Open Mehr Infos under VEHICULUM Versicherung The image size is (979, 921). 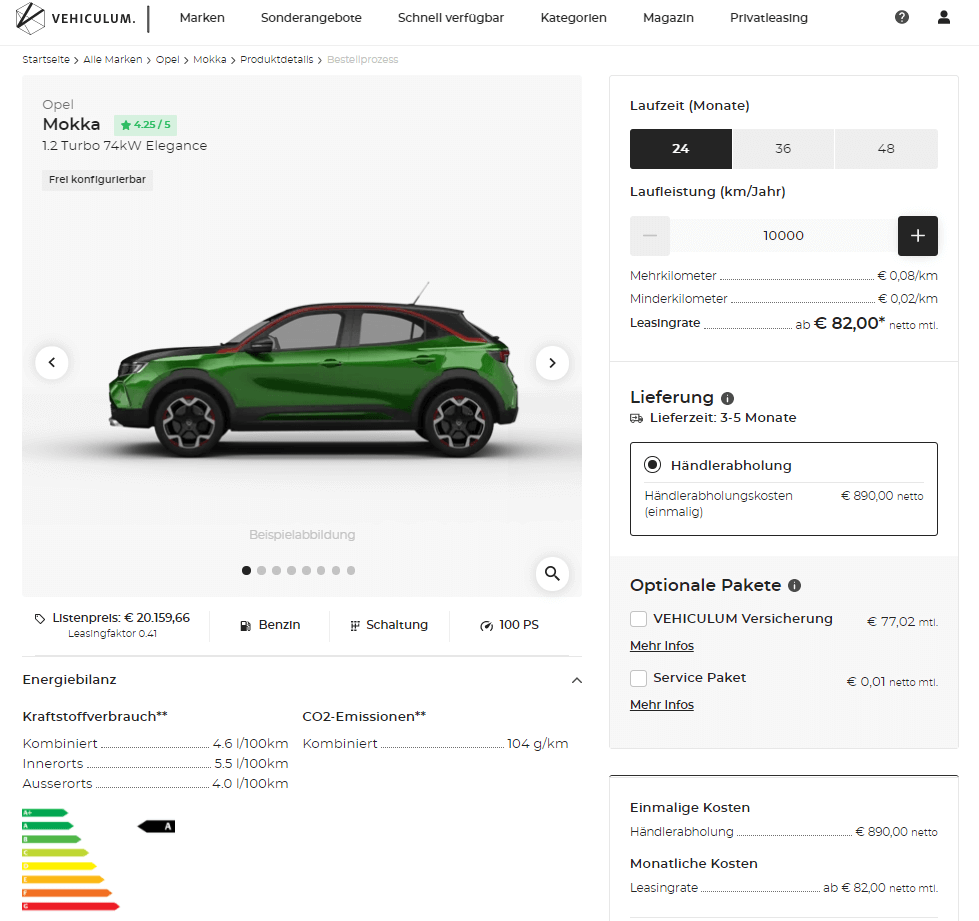[662, 646]
